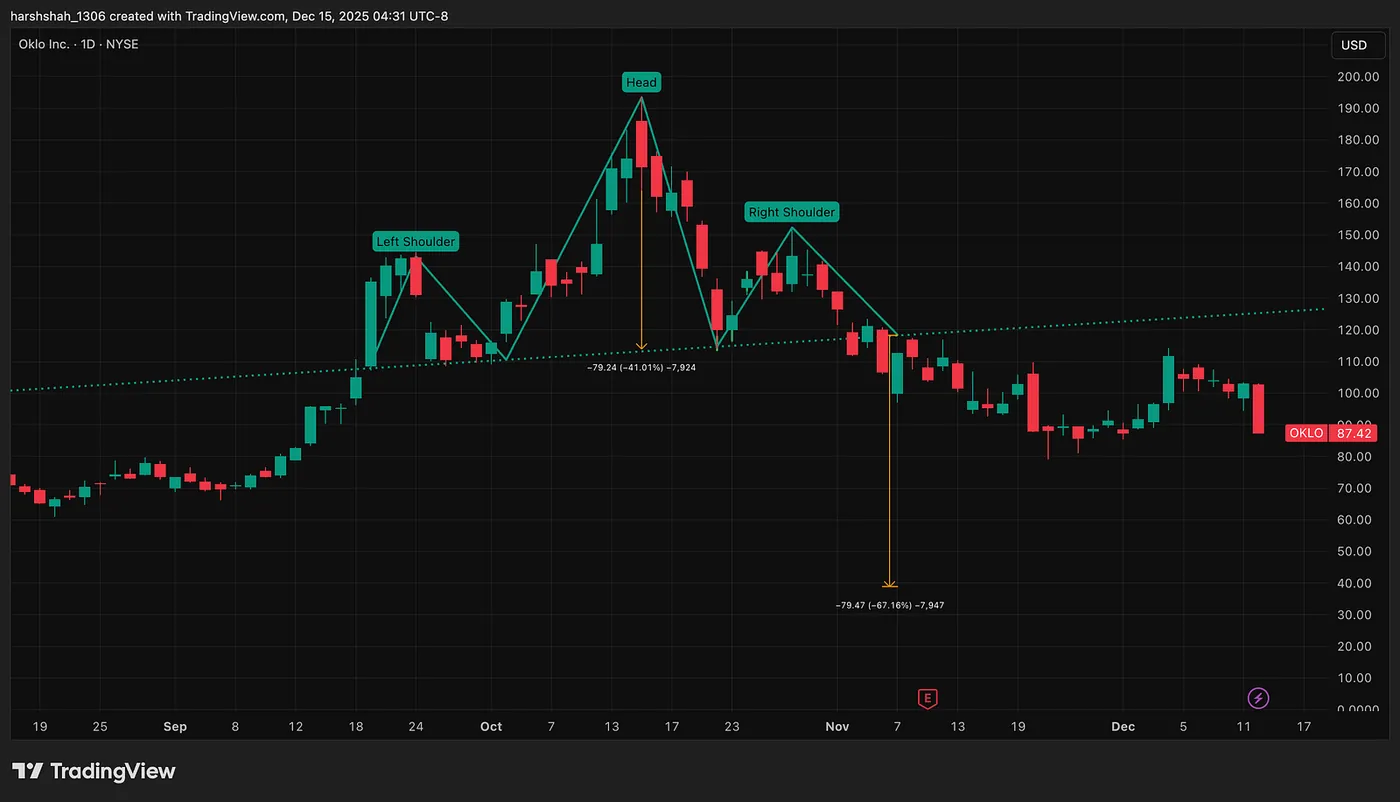Image resolution: width=1400 pixels, height=802 pixels.
Task: Click the Dec date axis label
Action: 1123,727
